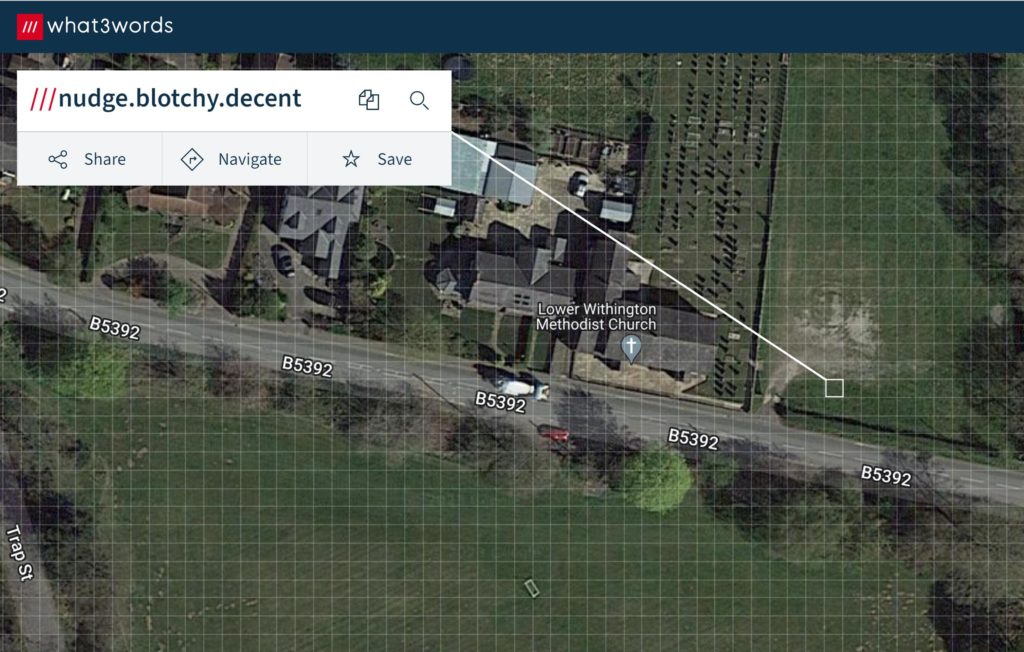
Task: Start directions with Navigate button
Action: pyautogui.click(x=235, y=159)
